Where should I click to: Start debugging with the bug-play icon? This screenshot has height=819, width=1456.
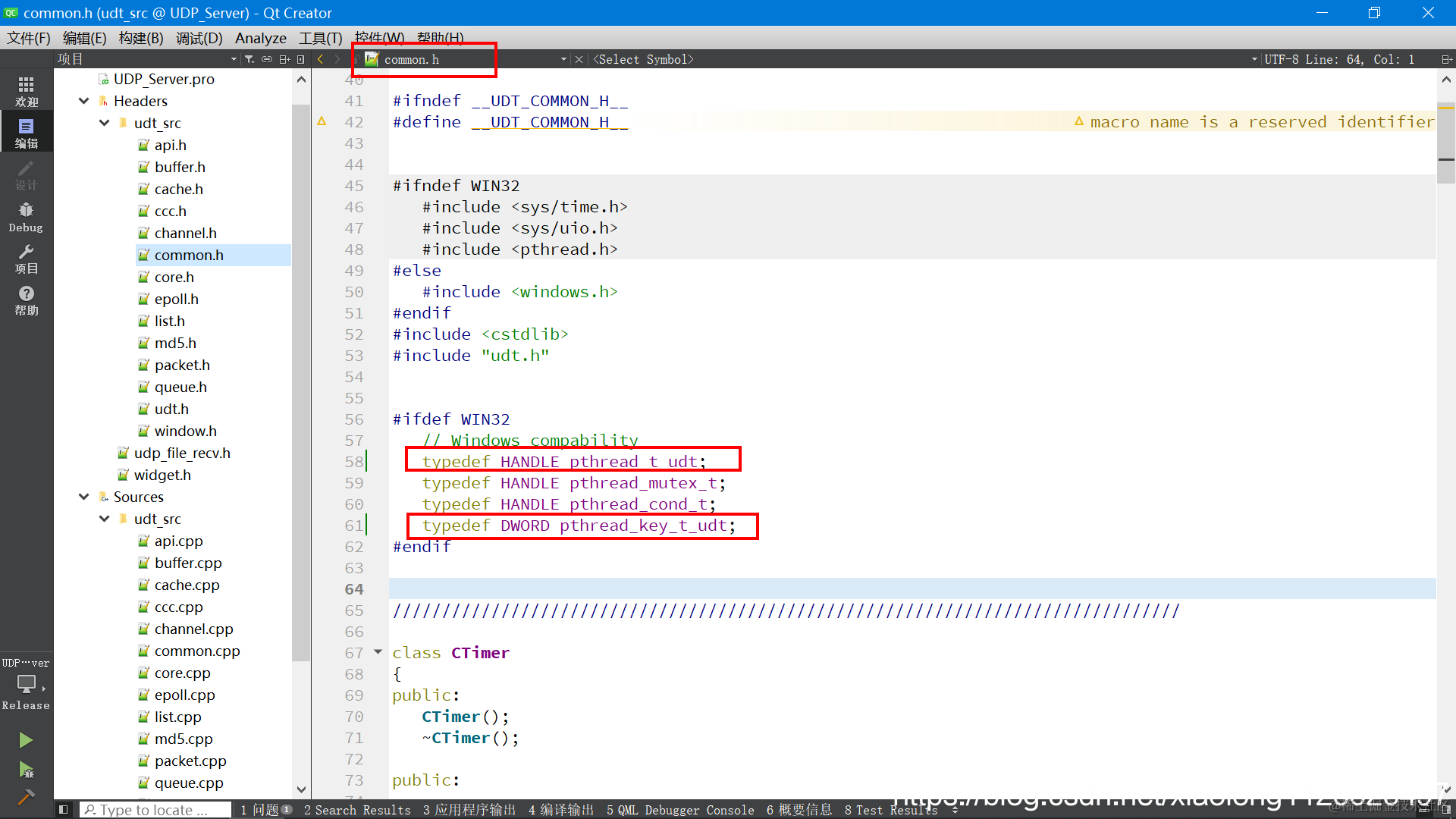pyautogui.click(x=26, y=770)
